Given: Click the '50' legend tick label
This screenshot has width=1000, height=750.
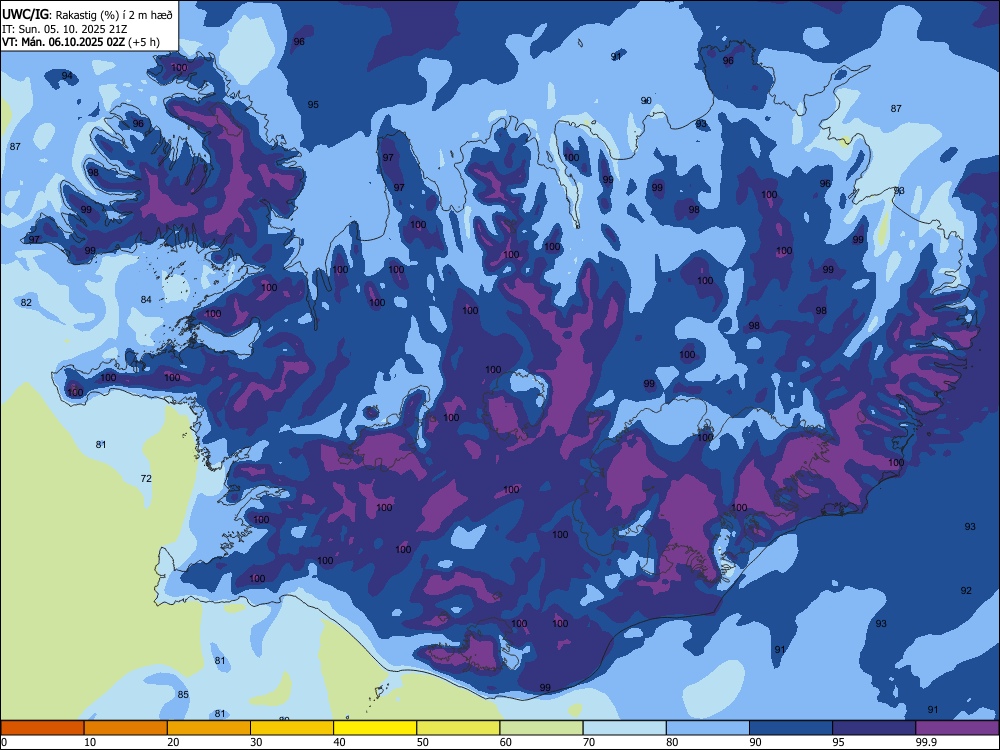Looking at the screenshot, I should click(x=422, y=742).
